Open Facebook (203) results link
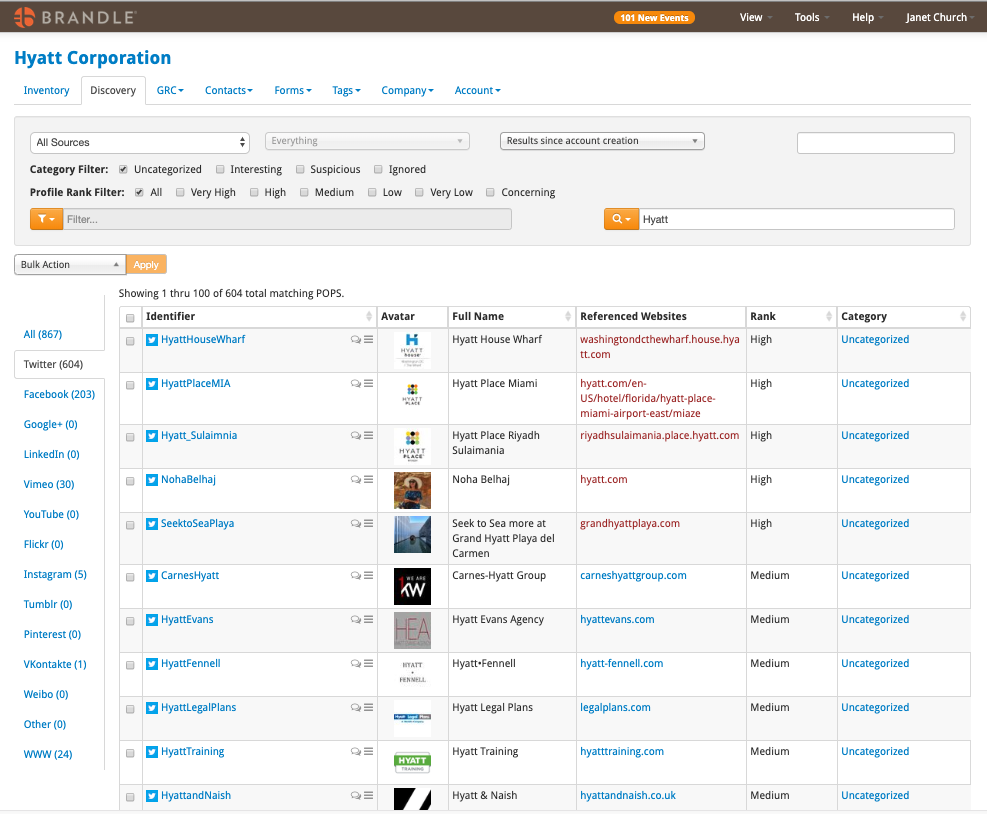This screenshot has height=814, width=987. 59,394
